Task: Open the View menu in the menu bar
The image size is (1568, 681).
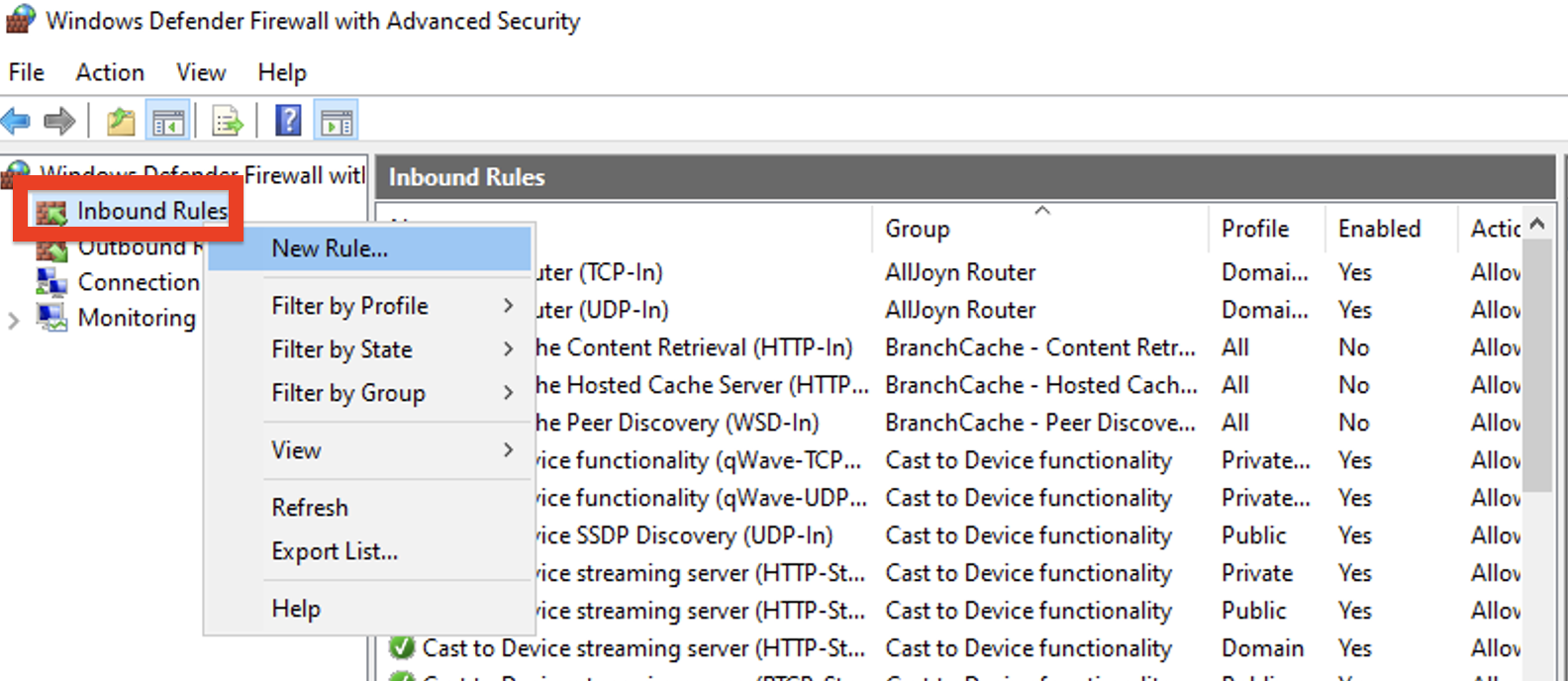Action: coord(201,72)
